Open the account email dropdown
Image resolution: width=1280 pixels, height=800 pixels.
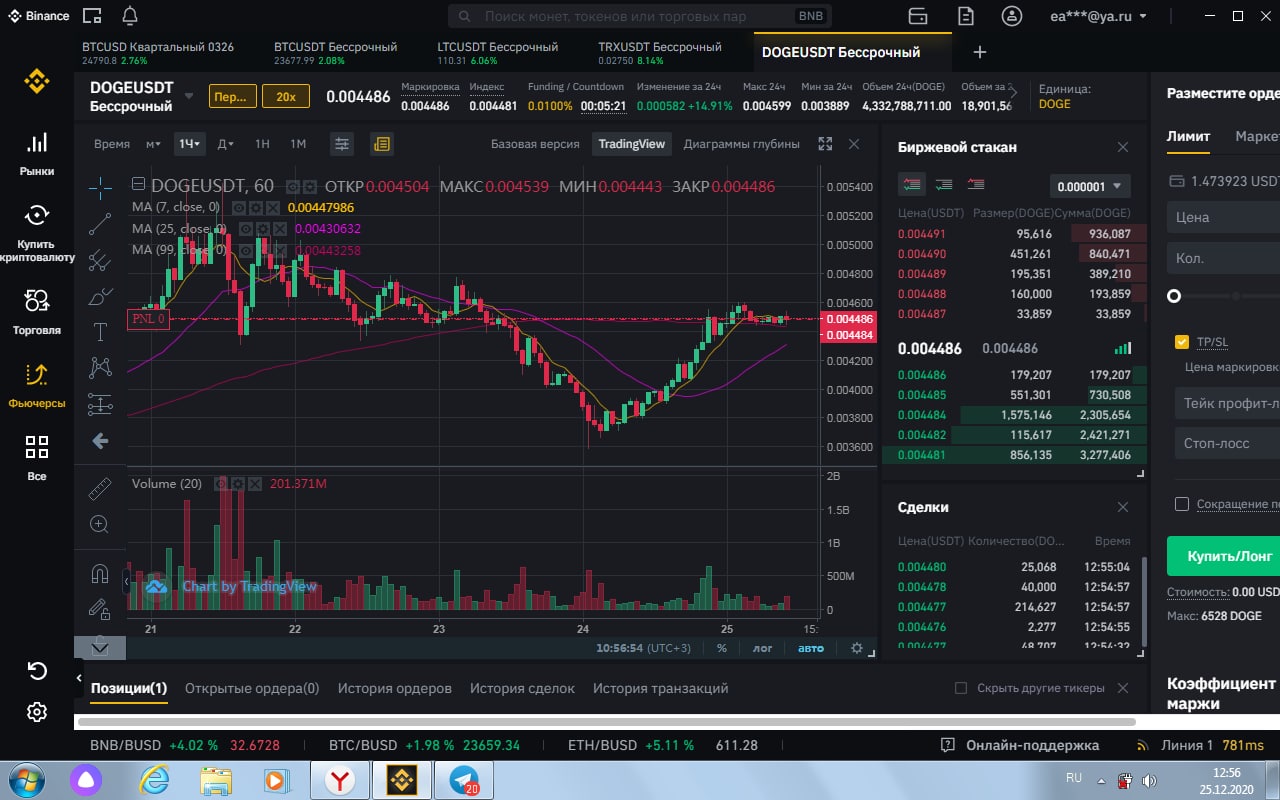(1098, 16)
